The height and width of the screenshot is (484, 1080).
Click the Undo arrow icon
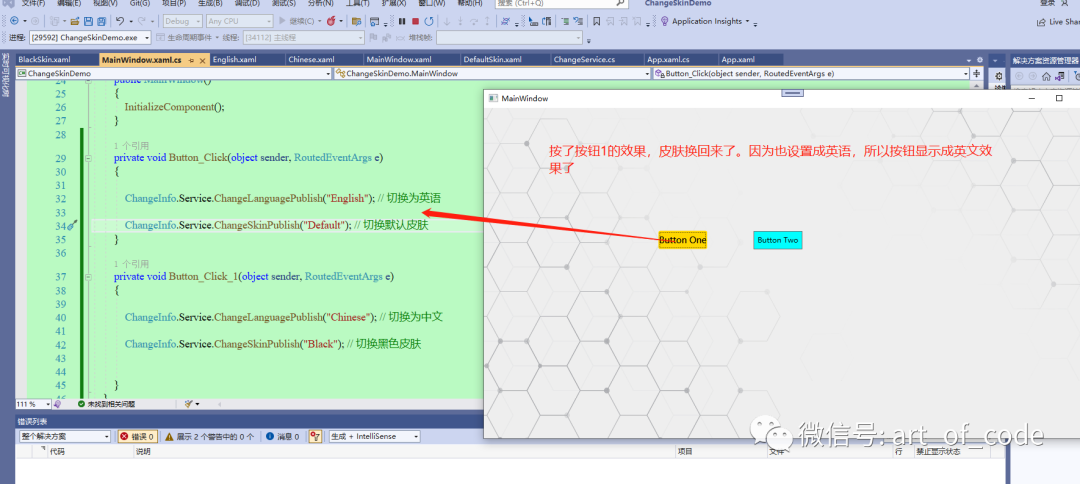(121, 21)
